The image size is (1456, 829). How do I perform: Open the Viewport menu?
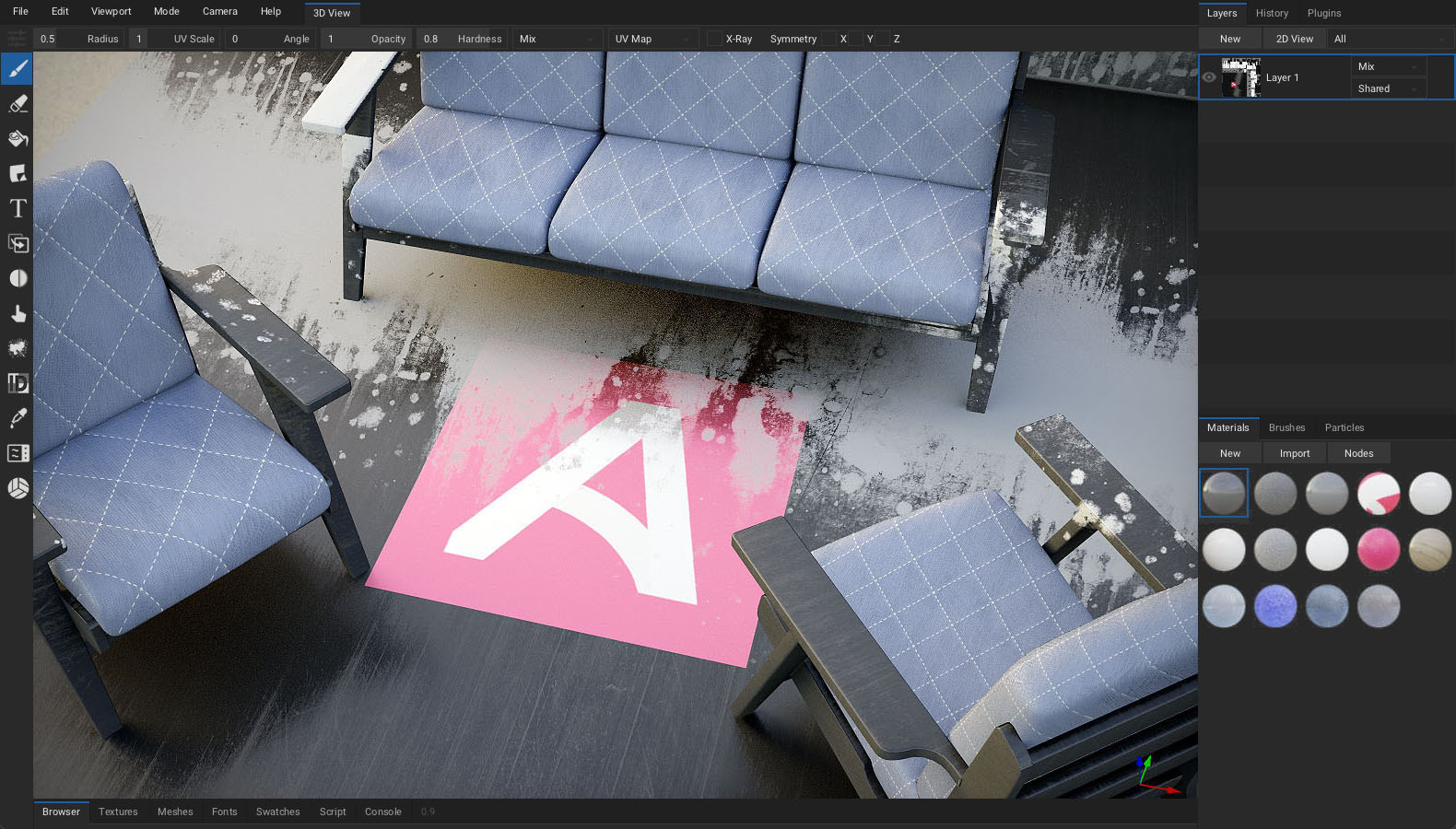coord(111,11)
